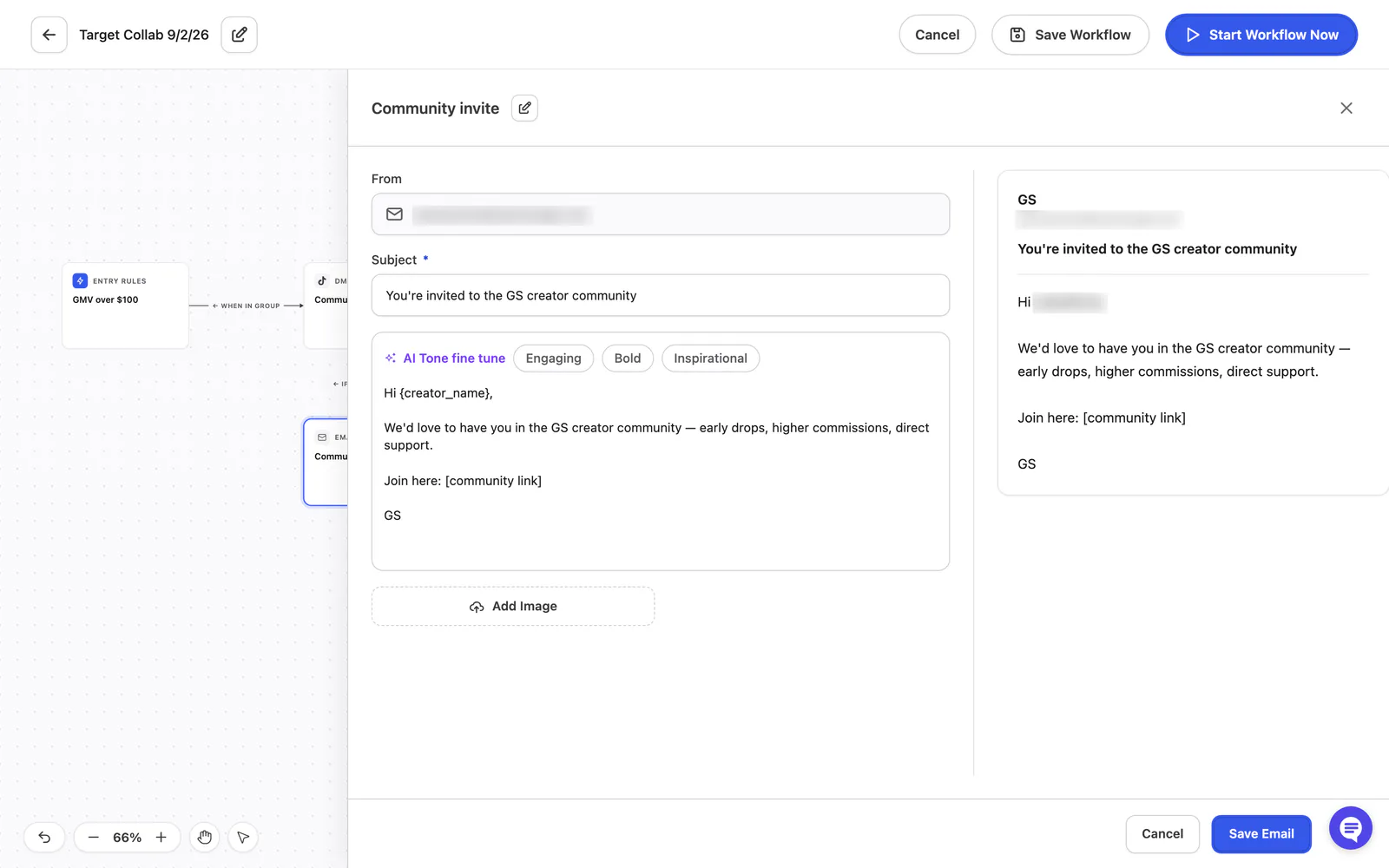Image resolution: width=1389 pixels, height=868 pixels.
Task: Zoom out canvas with minus icon
Action: [x=94, y=837]
